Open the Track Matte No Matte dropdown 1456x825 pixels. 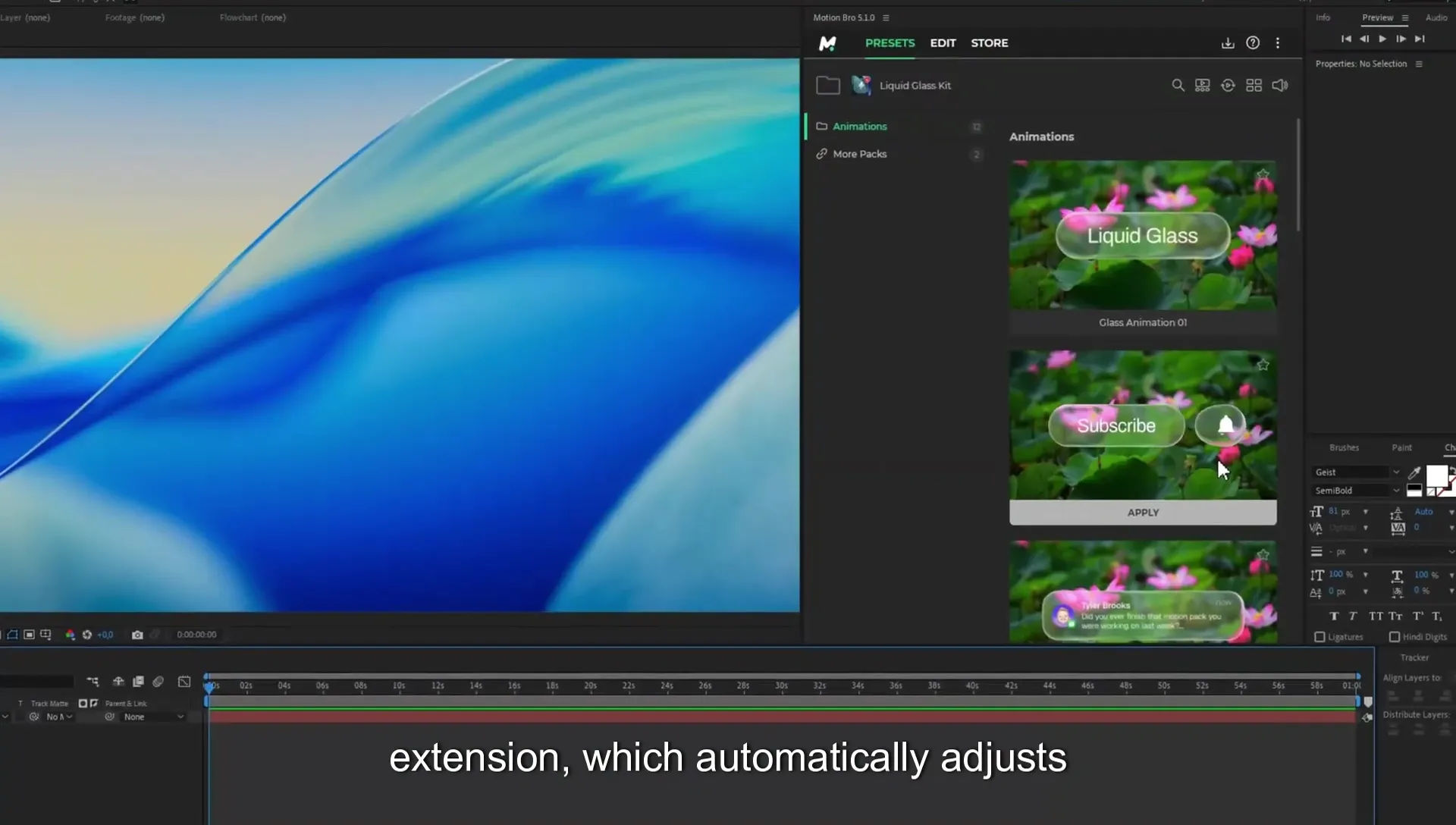[59, 717]
